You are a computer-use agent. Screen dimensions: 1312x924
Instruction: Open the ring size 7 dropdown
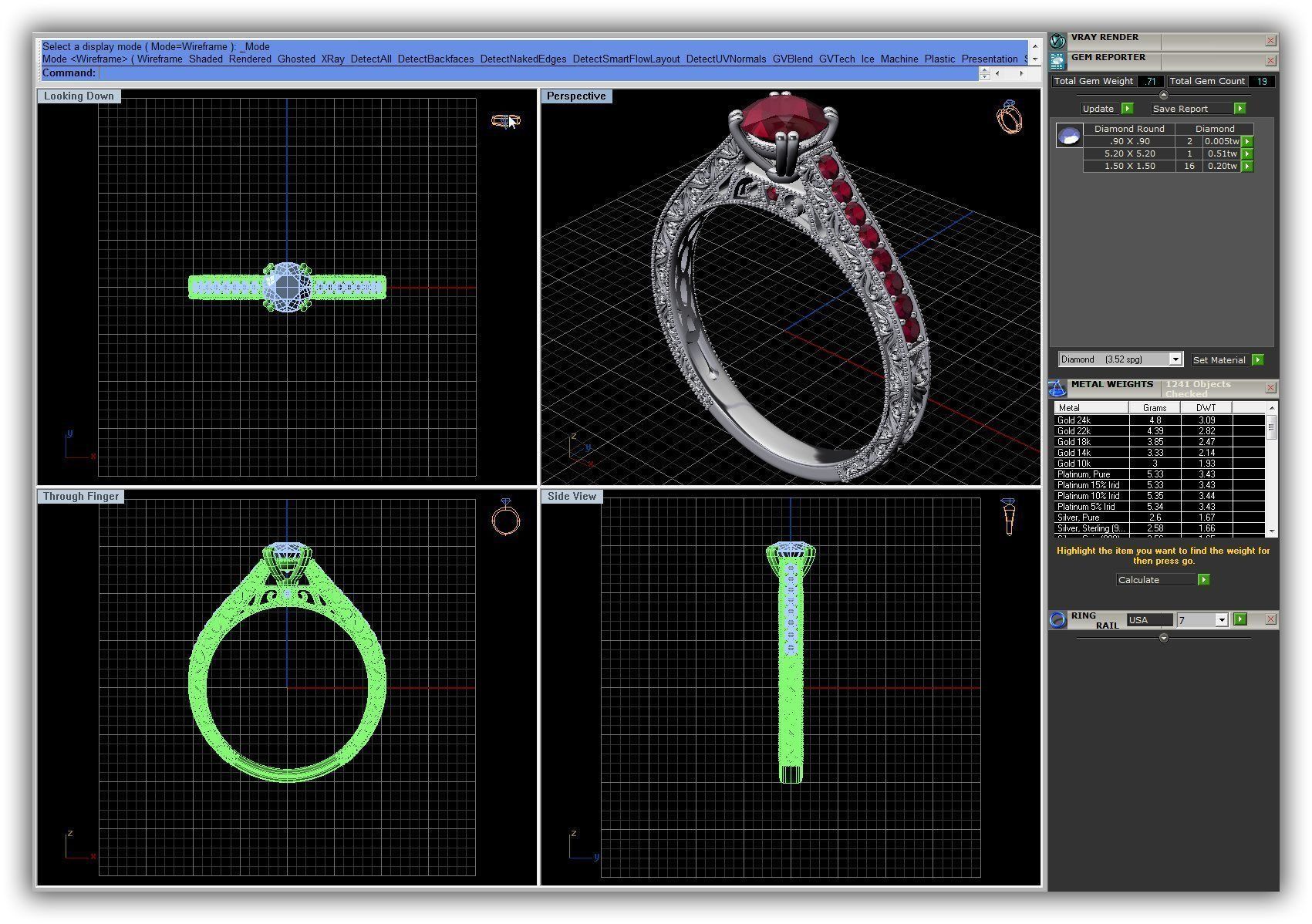[x=1221, y=620]
